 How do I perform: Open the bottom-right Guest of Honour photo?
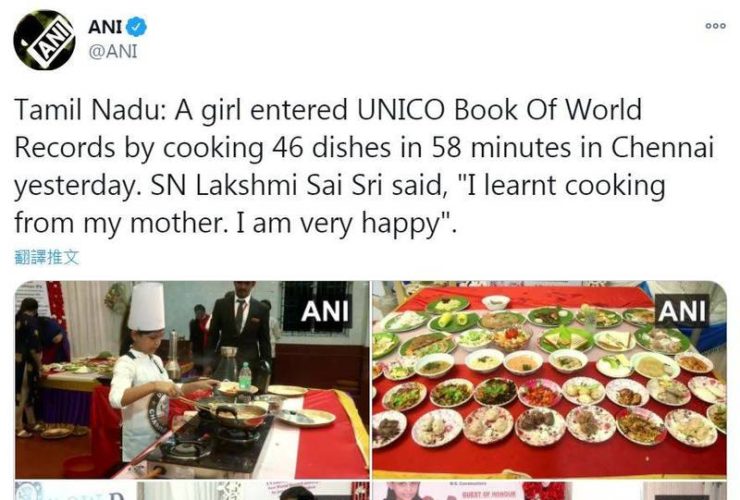point(549,491)
